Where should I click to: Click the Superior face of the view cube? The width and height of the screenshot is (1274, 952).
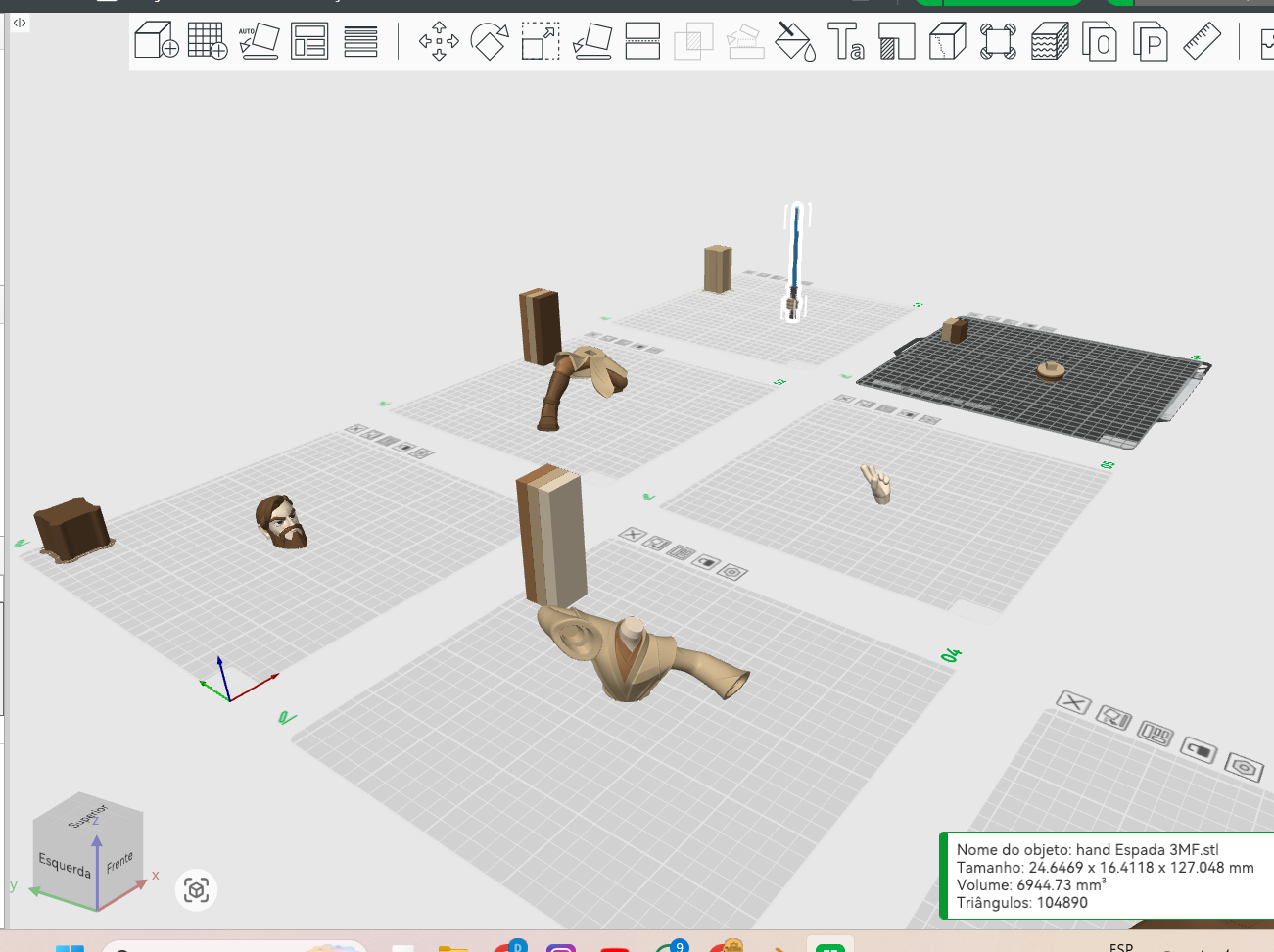[88, 814]
